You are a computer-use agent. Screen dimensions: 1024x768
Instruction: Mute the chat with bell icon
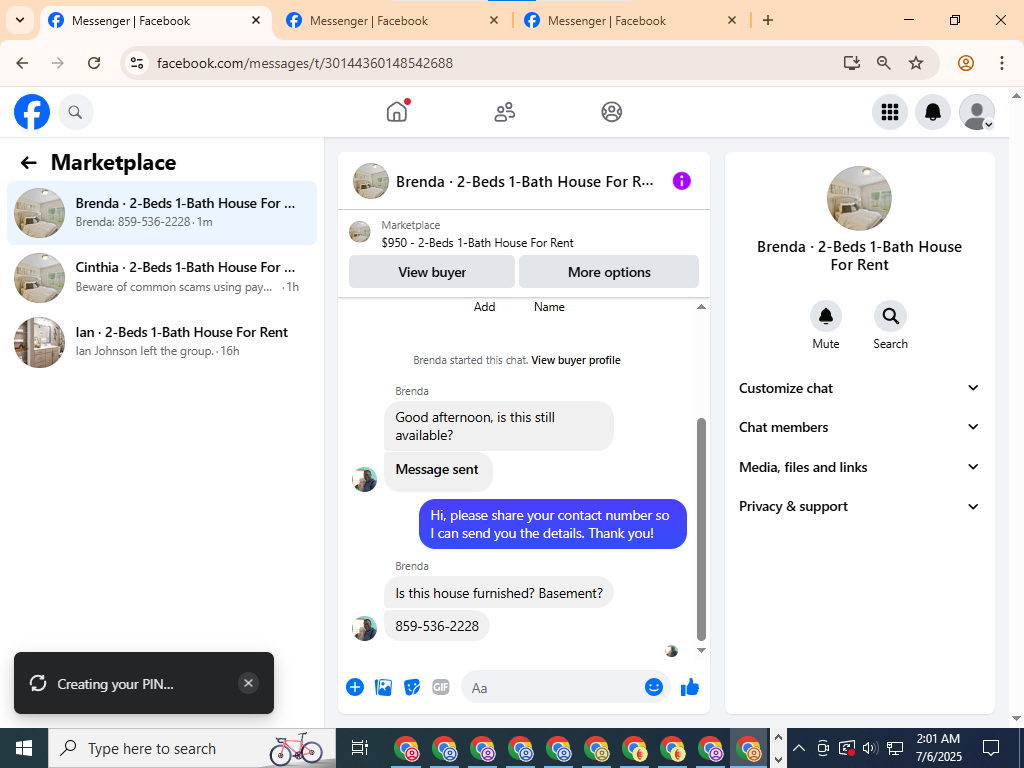click(825, 316)
